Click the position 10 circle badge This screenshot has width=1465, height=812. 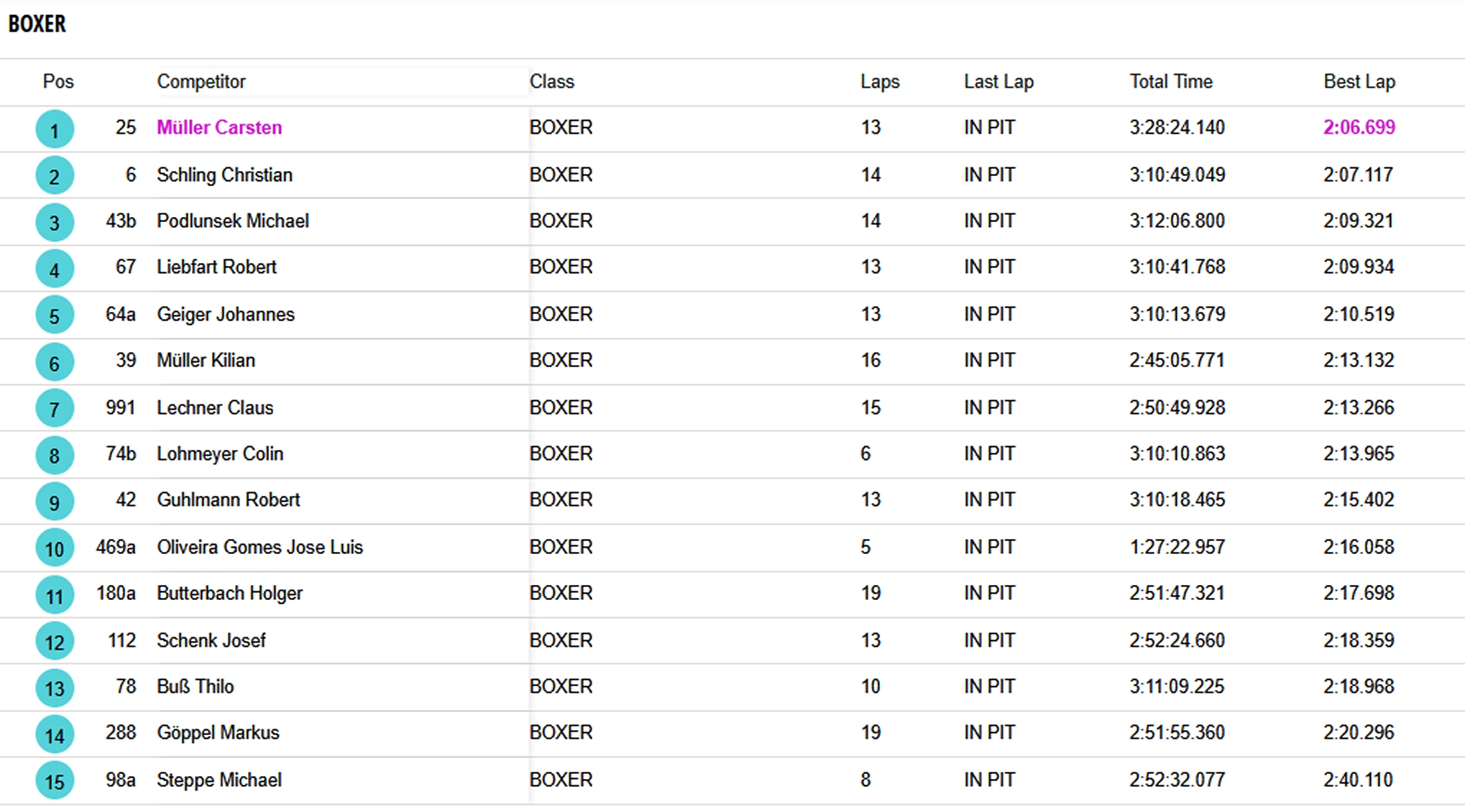coord(55,548)
